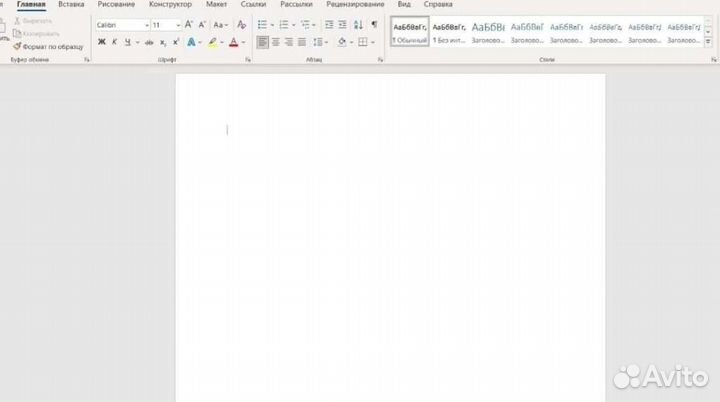Align text right
This screenshot has height=402, width=720.
[x=289, y=42]
